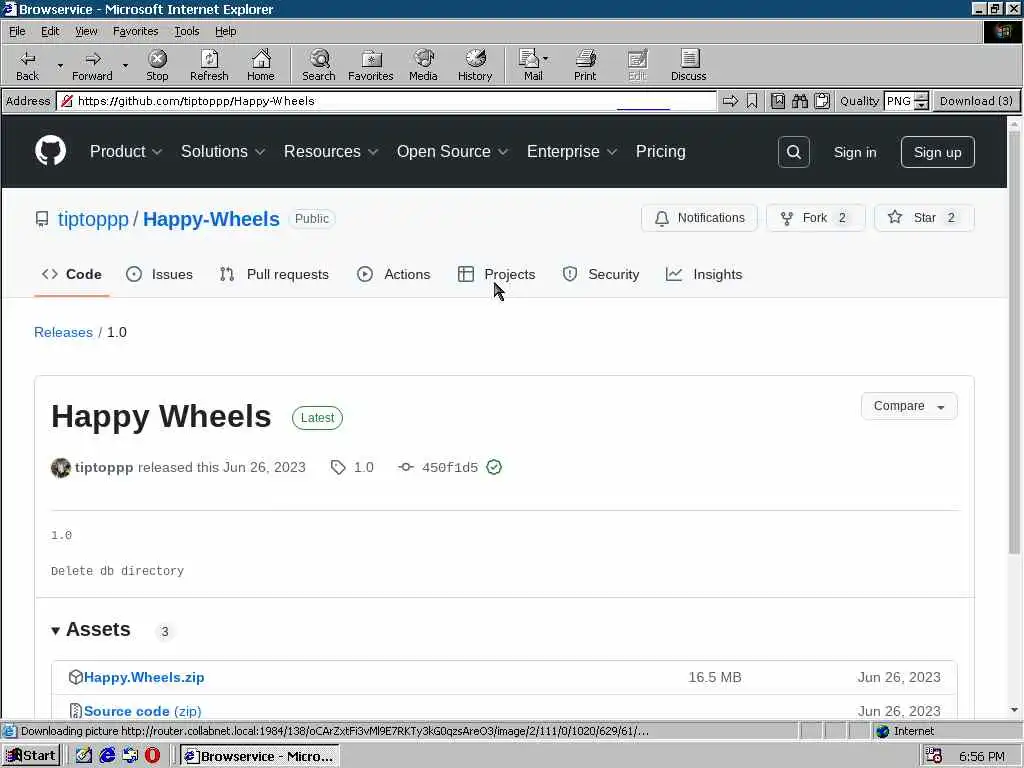1024x768 pixels.
Task: Click the tiptoppp owner link in repo title
Action: 93,219
